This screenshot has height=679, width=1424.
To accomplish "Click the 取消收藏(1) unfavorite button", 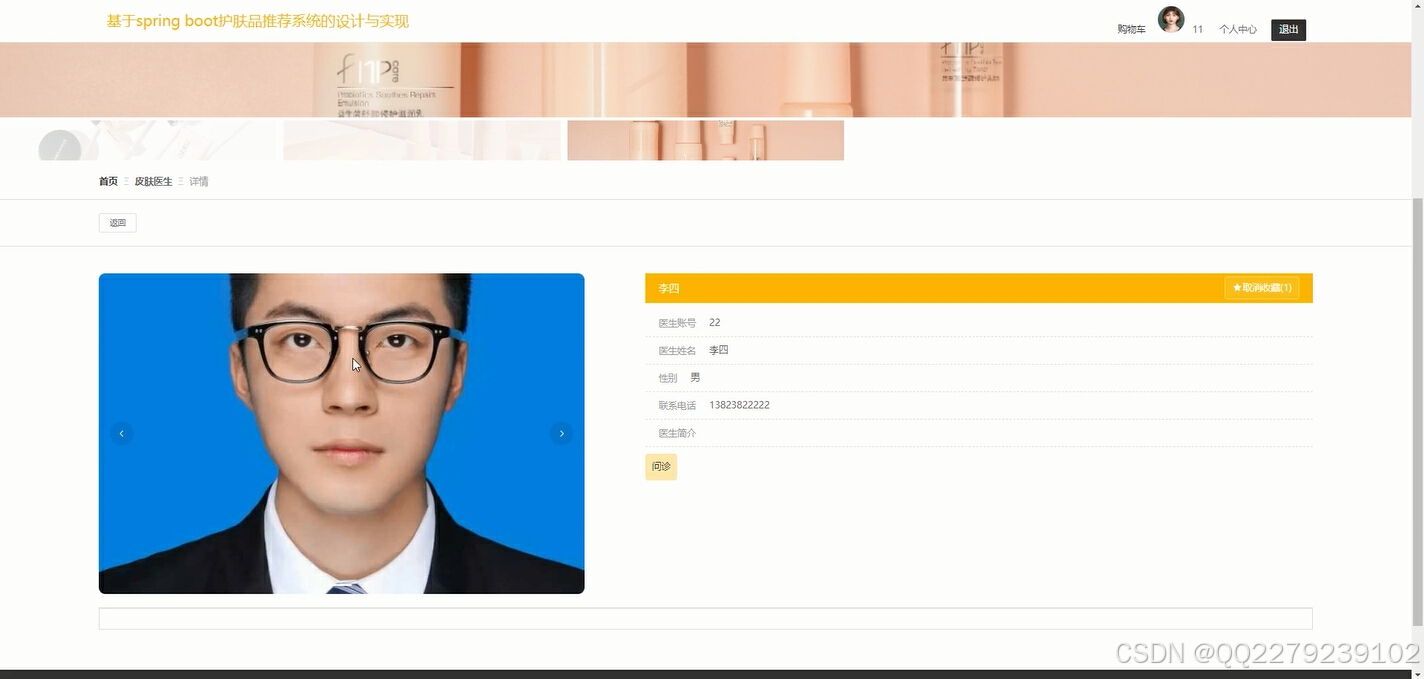I will (1262, 287).
